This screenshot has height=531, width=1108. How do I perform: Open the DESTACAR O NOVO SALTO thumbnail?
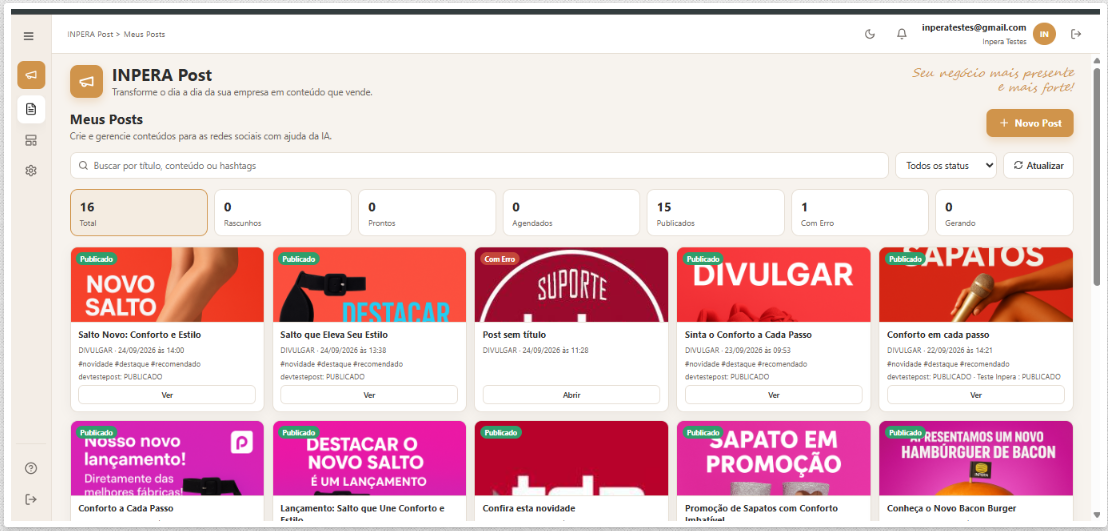[x=370, y=458]
